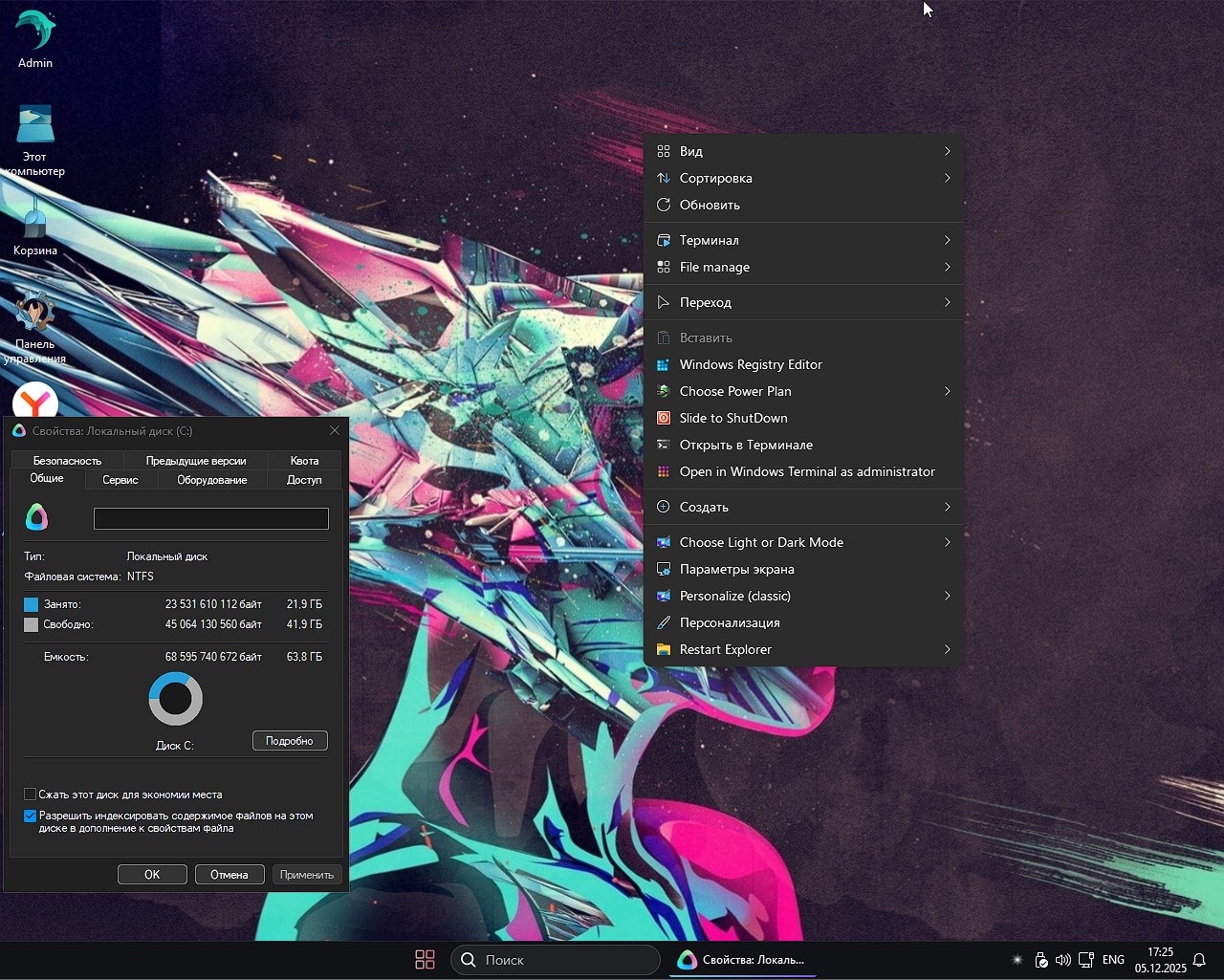The width and height of the screenshot is (1224, 980).
Task: Disable the file indexing checkbox
Action: [30, 816]
